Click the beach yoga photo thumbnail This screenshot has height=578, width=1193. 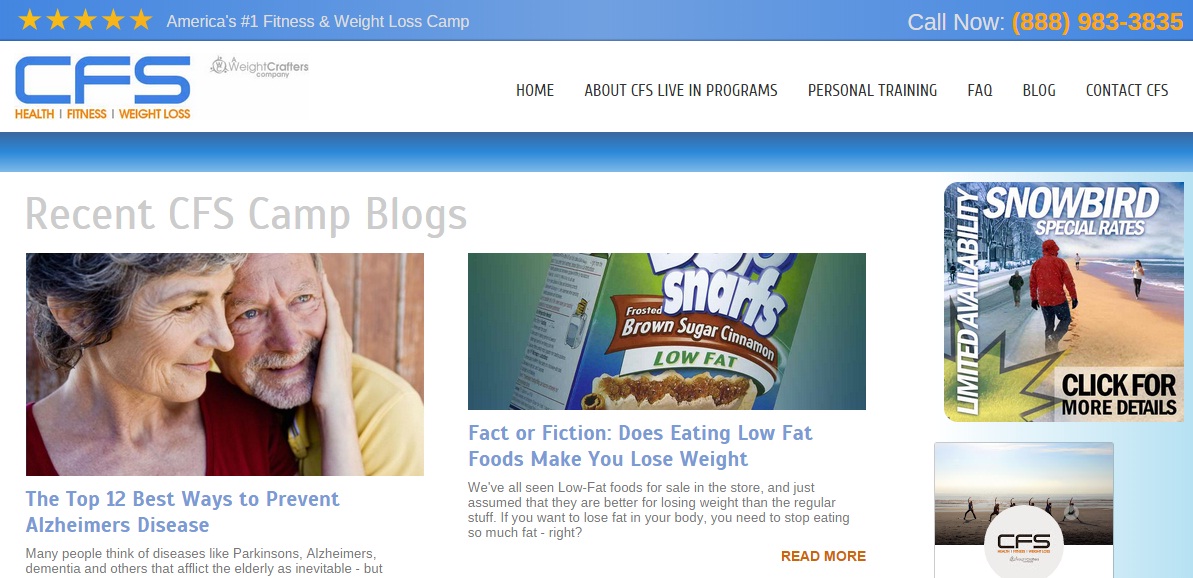point(1023,494)
